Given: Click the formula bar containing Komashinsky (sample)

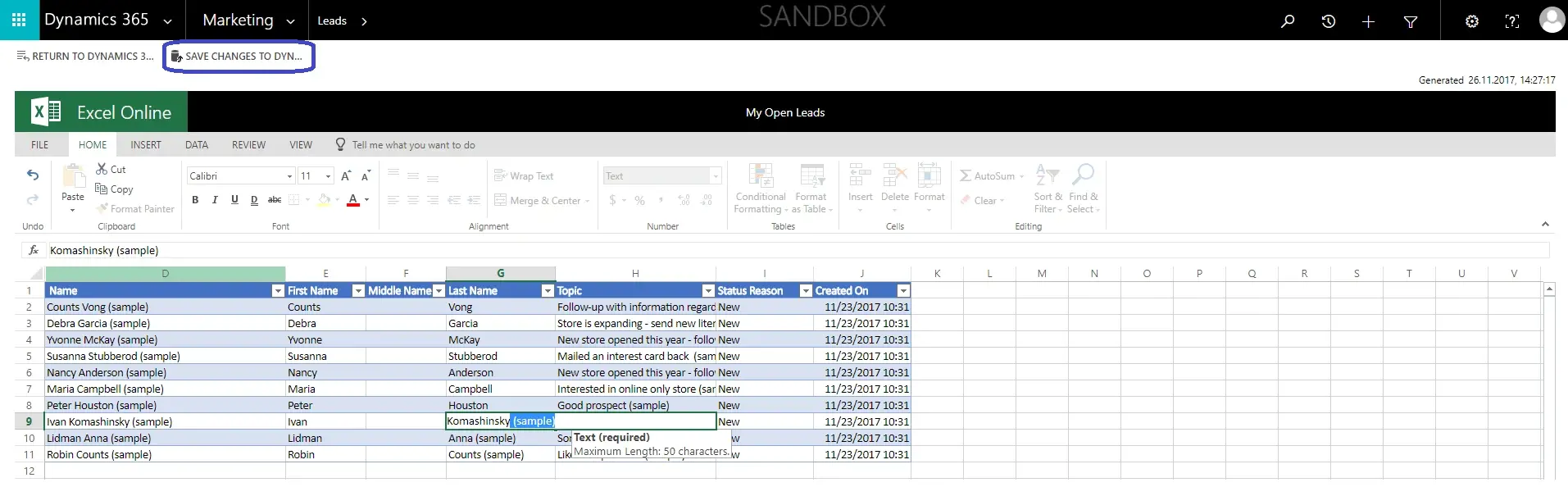Looking at the screenshot, I should coord(797,250).
